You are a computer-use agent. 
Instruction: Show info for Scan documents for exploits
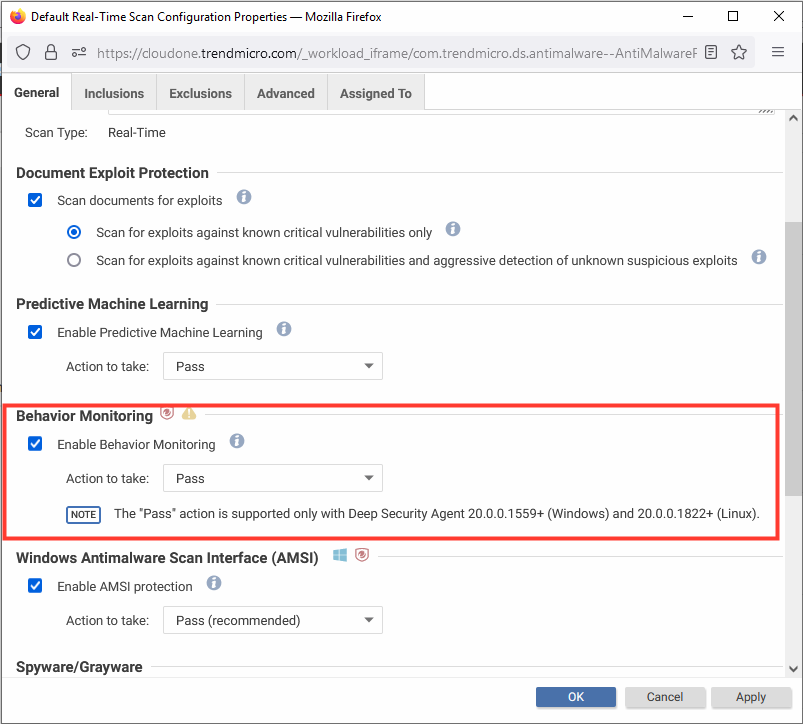pos(244,197)
